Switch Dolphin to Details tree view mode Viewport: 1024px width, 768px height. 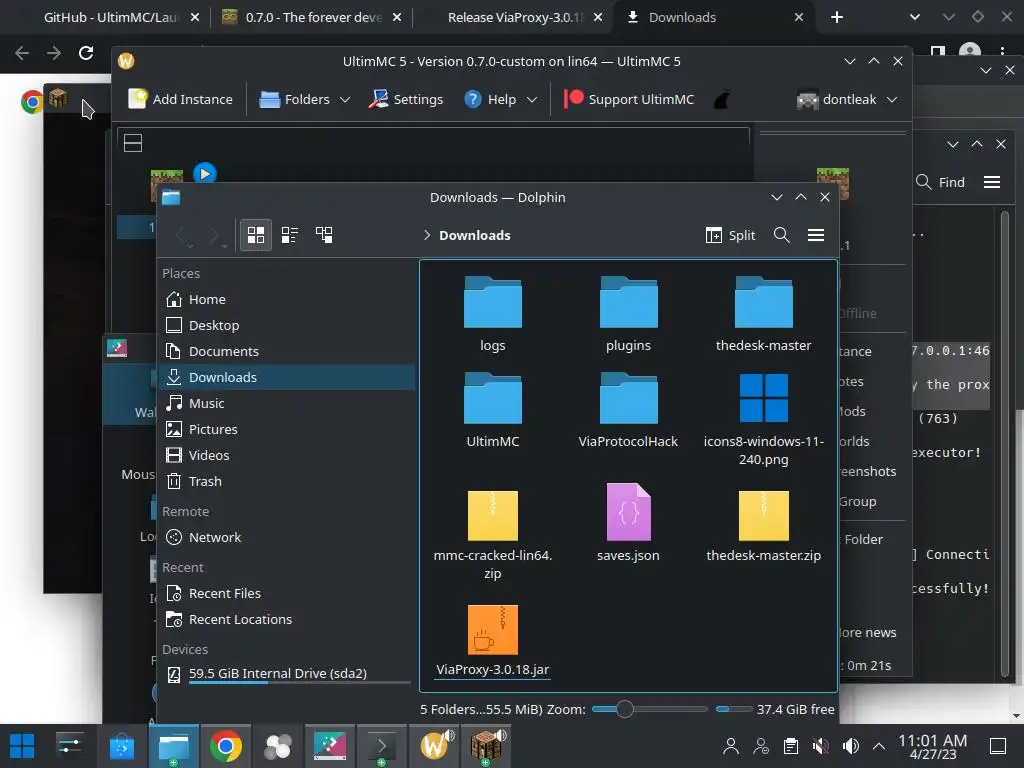[324, 235]
